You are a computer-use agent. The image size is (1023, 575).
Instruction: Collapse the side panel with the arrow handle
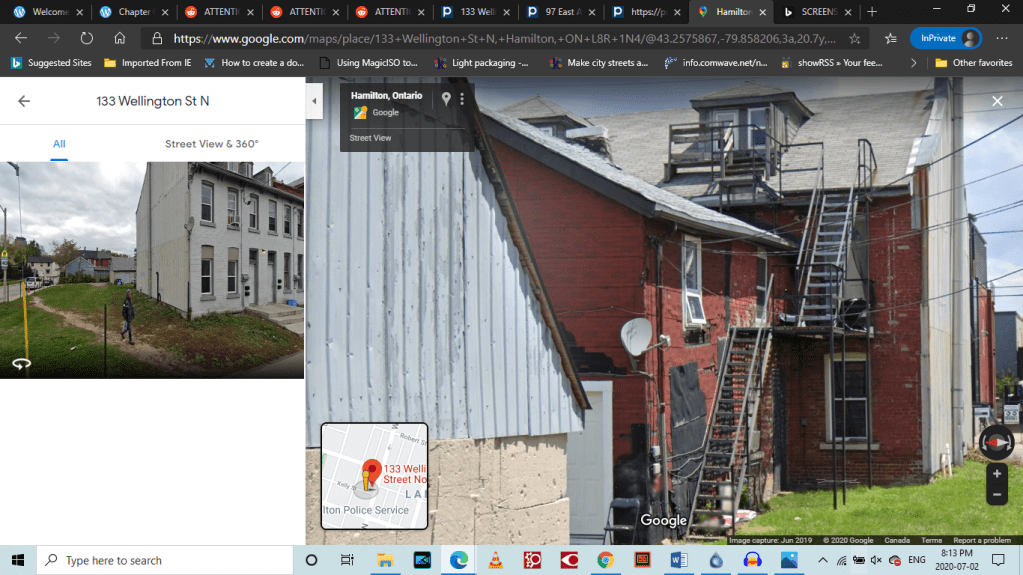pyautogui.click(x=314, y=101)
